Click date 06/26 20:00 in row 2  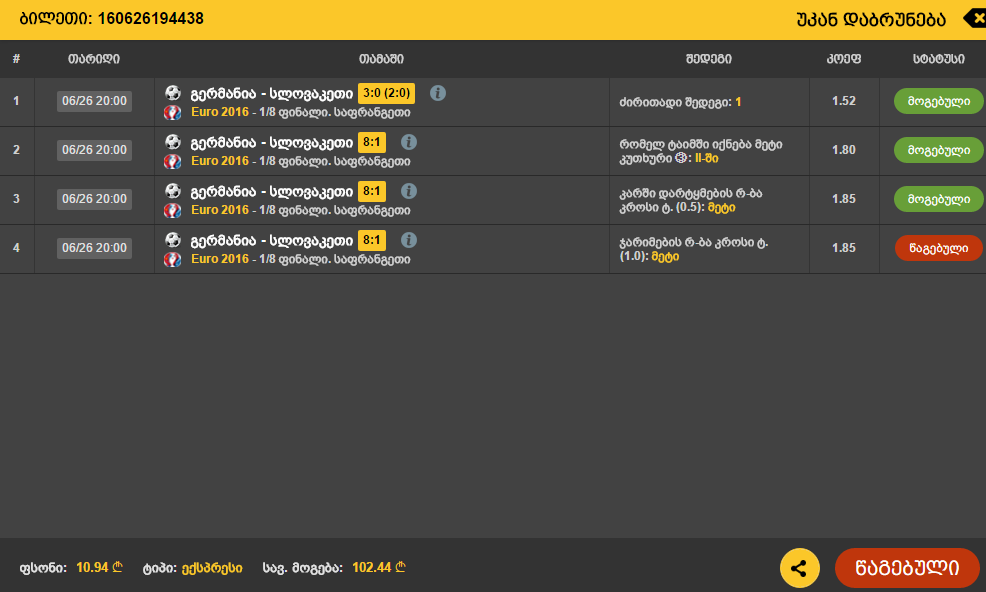click(94, 150)
